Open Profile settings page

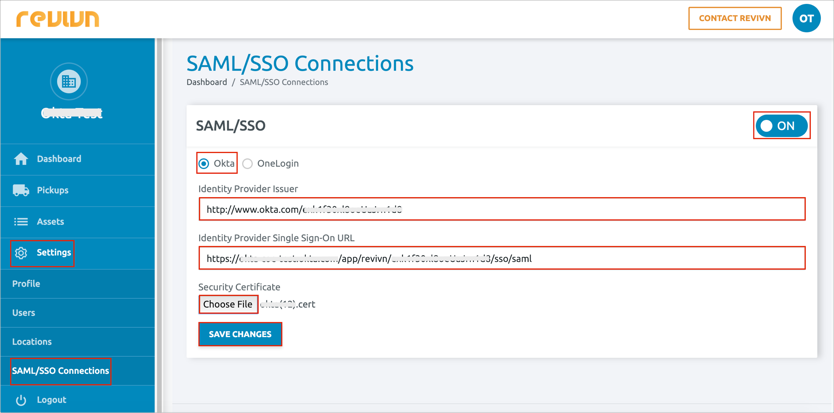coord(26,284)
